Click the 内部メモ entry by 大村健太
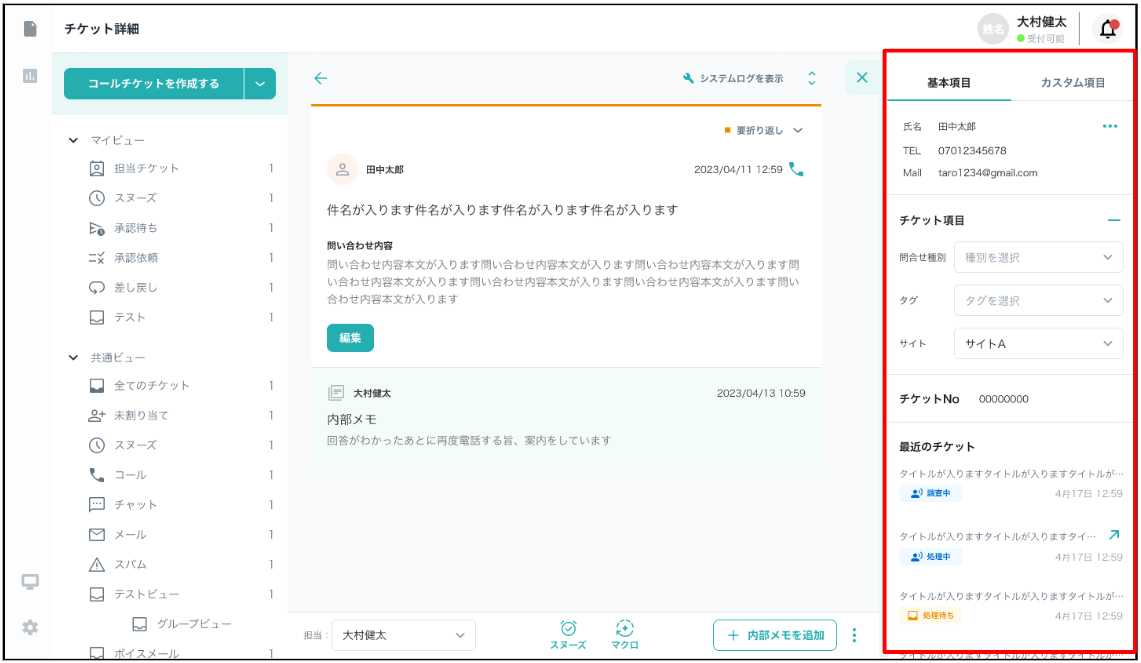 (x=566, y=416)
